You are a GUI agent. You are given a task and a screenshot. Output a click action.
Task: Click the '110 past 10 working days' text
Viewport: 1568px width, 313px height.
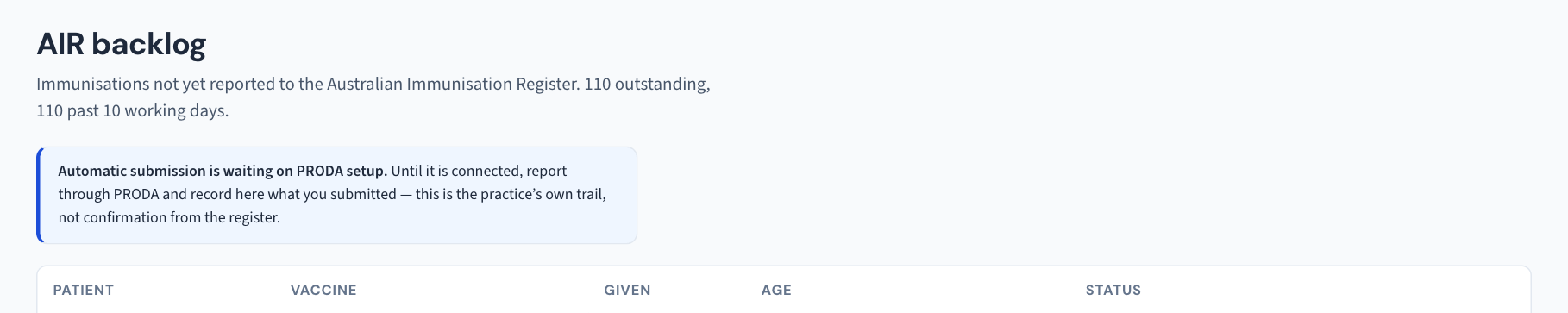132,110
